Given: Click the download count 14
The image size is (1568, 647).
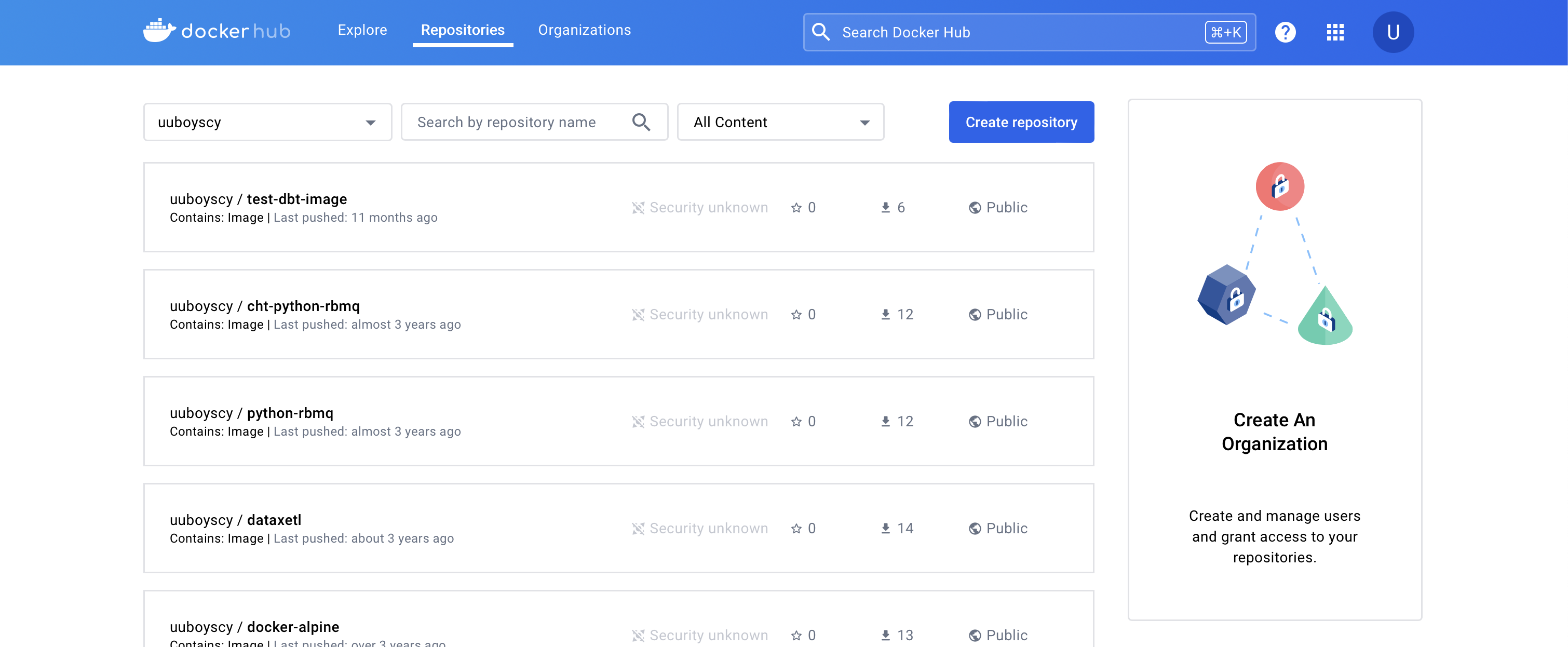Looking at the screenshot, I should [905, 529].
